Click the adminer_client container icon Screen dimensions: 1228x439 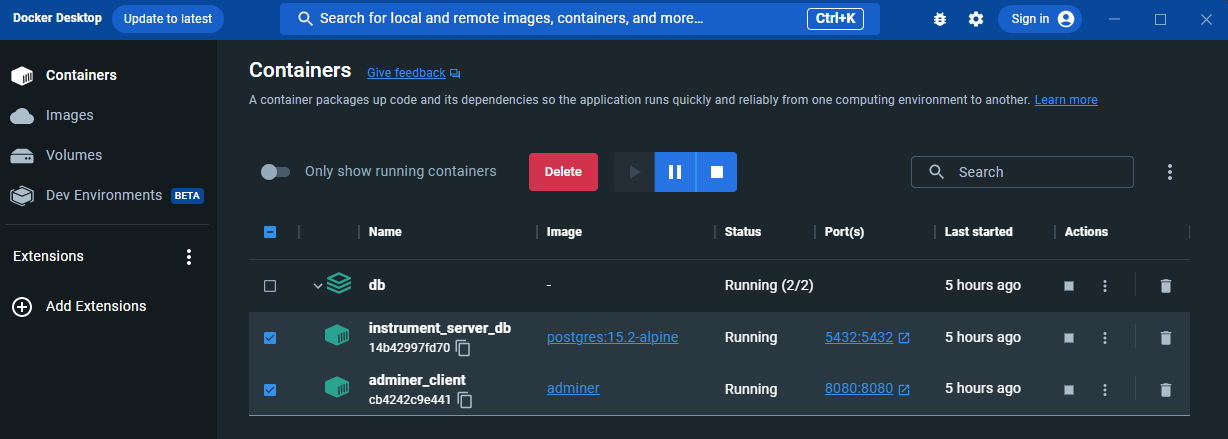point(337,388)
